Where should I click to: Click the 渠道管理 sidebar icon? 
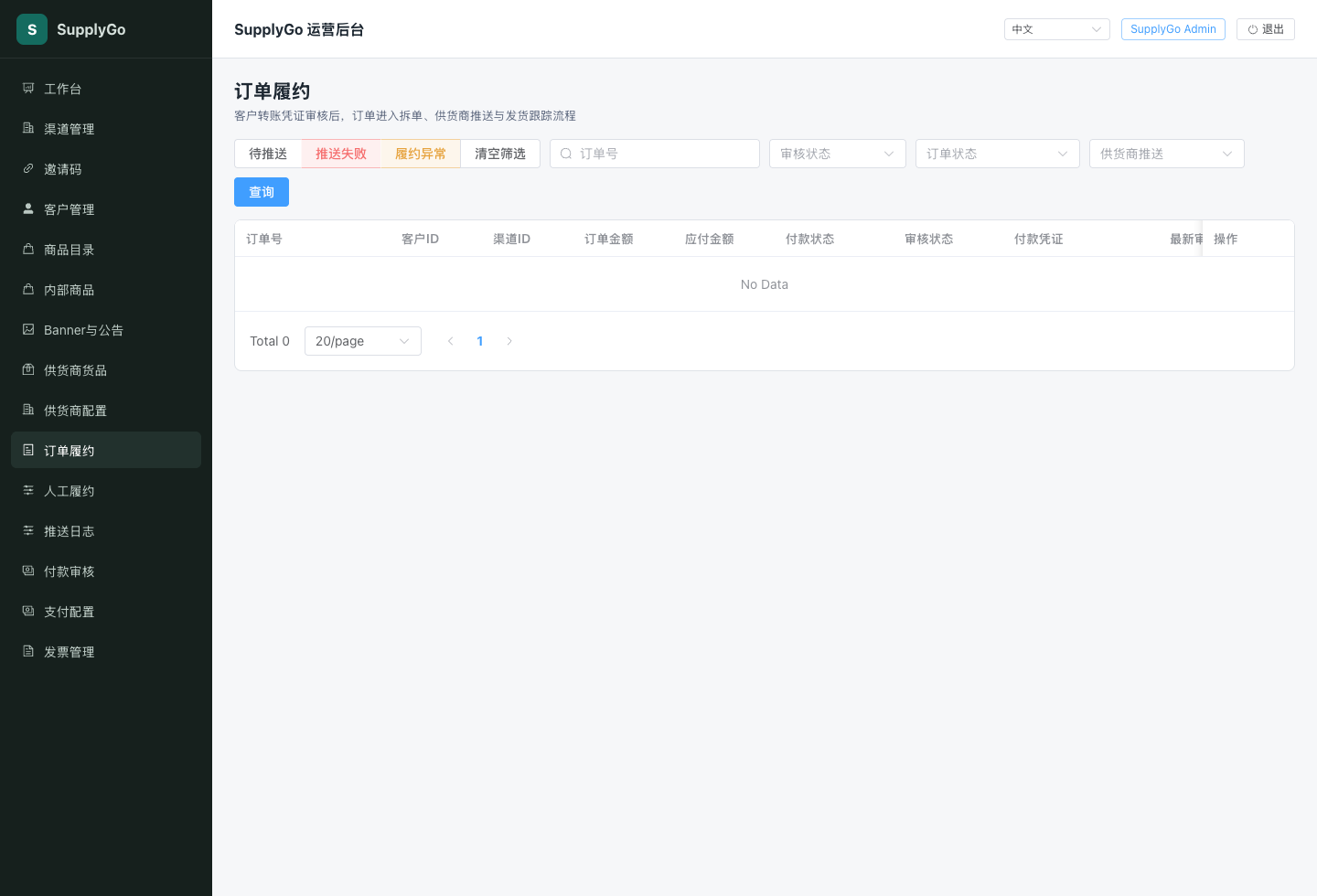(x=28, y=128)
